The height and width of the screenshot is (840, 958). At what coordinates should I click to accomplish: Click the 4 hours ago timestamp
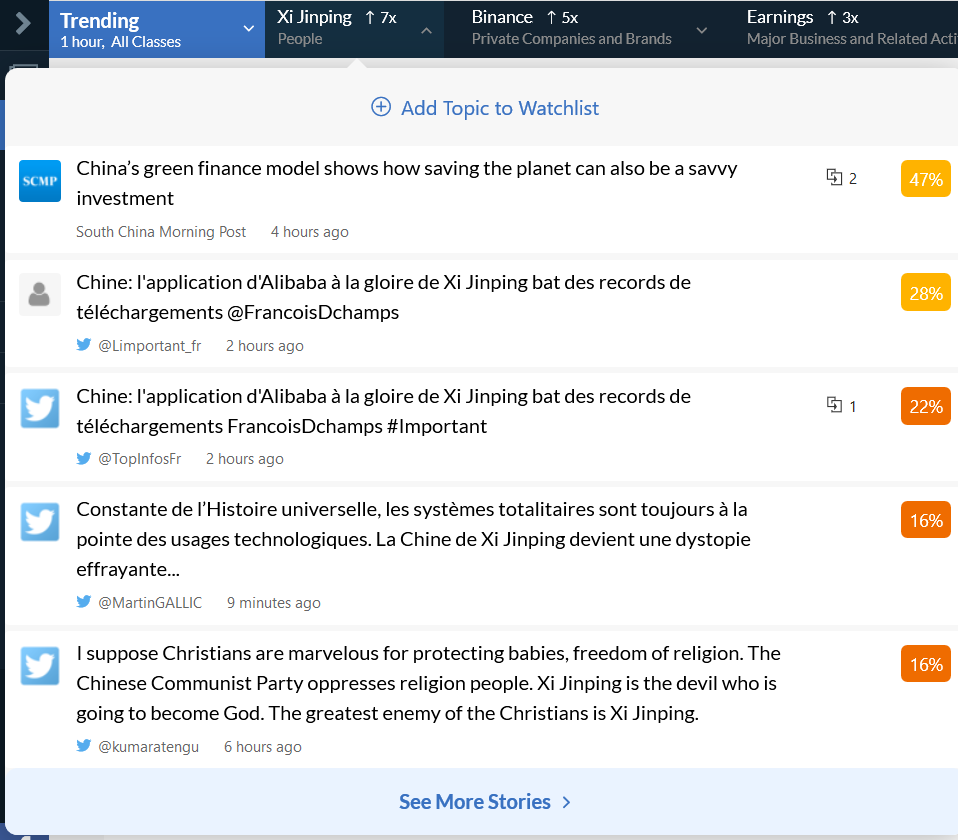[x=310, y=232]
